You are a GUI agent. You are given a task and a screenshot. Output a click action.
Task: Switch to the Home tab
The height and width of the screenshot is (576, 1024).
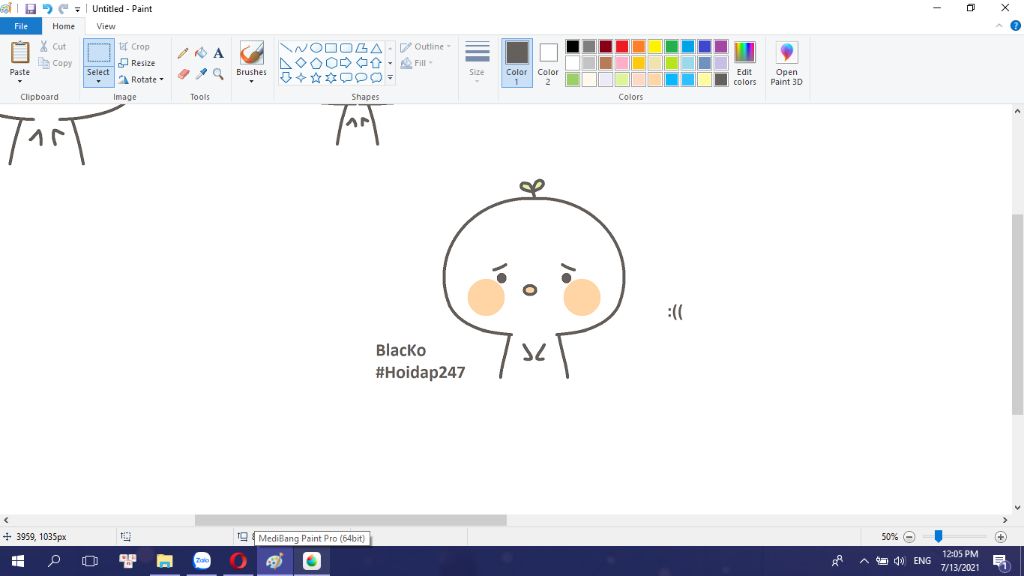(63, 26)
